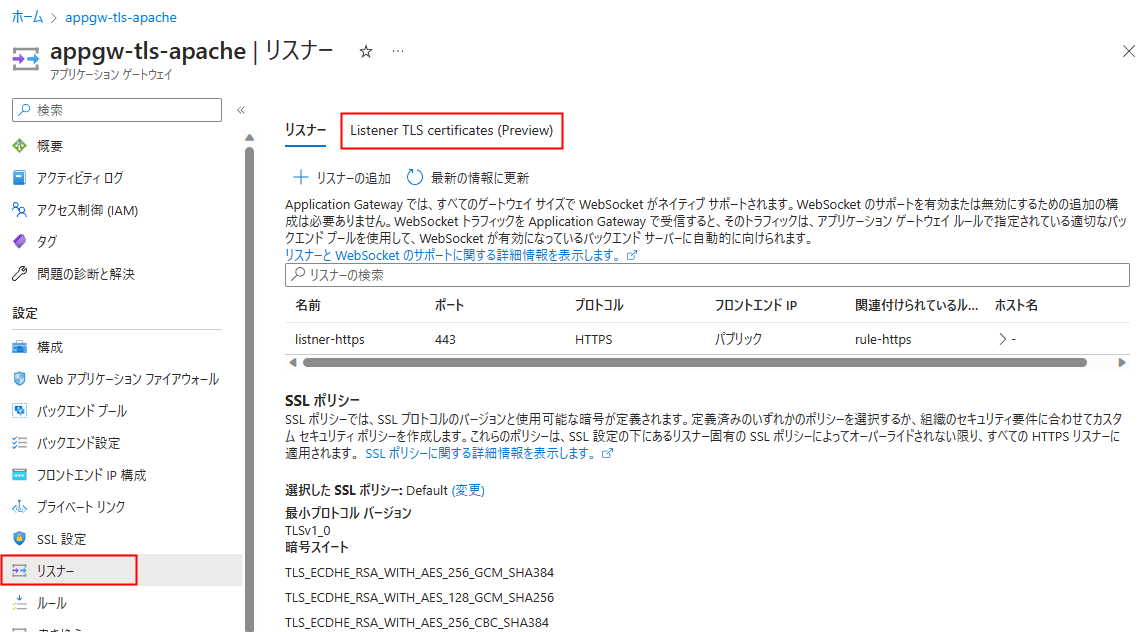
Task: Open the ホーム breadcrumb link
Action: point(28,17)
